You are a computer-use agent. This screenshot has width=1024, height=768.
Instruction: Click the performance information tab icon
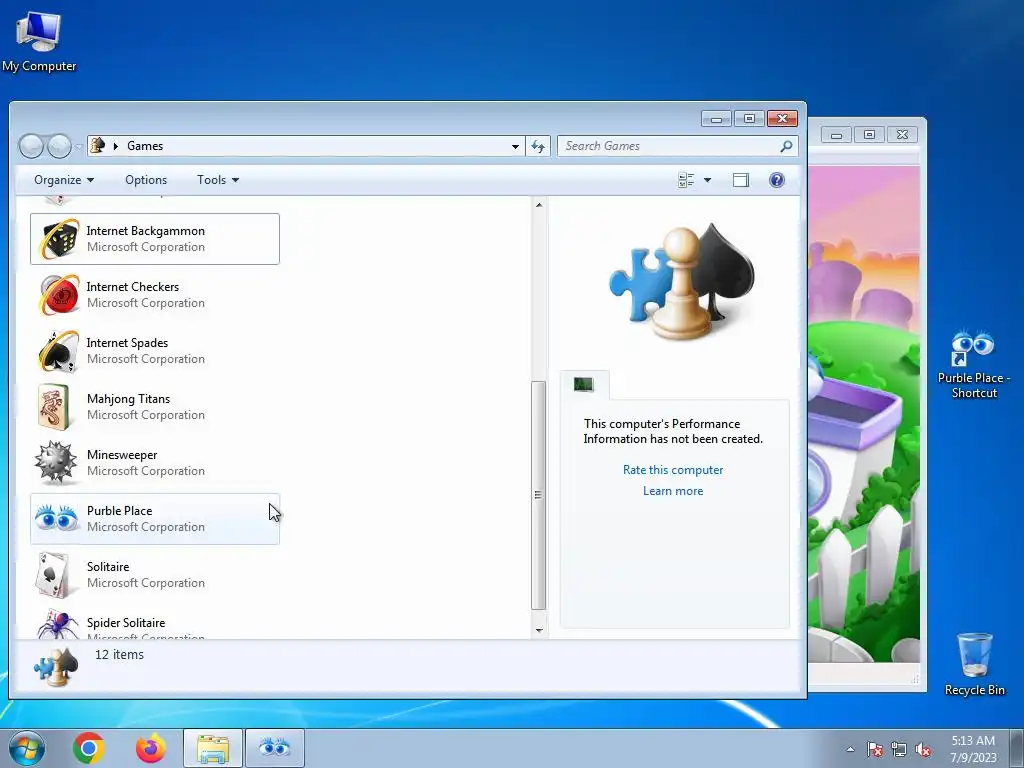[x=584, y=385]
